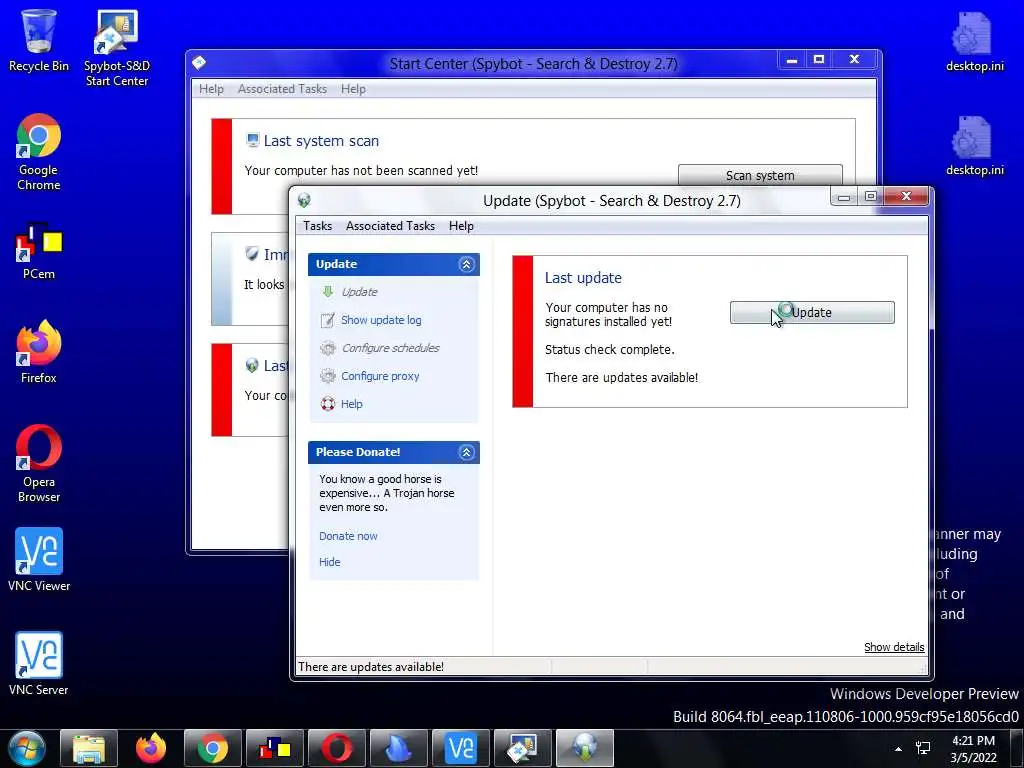The image size is (1024, 768).
Task: Click the Configure proxy link
Action: (x=380, y=376)
